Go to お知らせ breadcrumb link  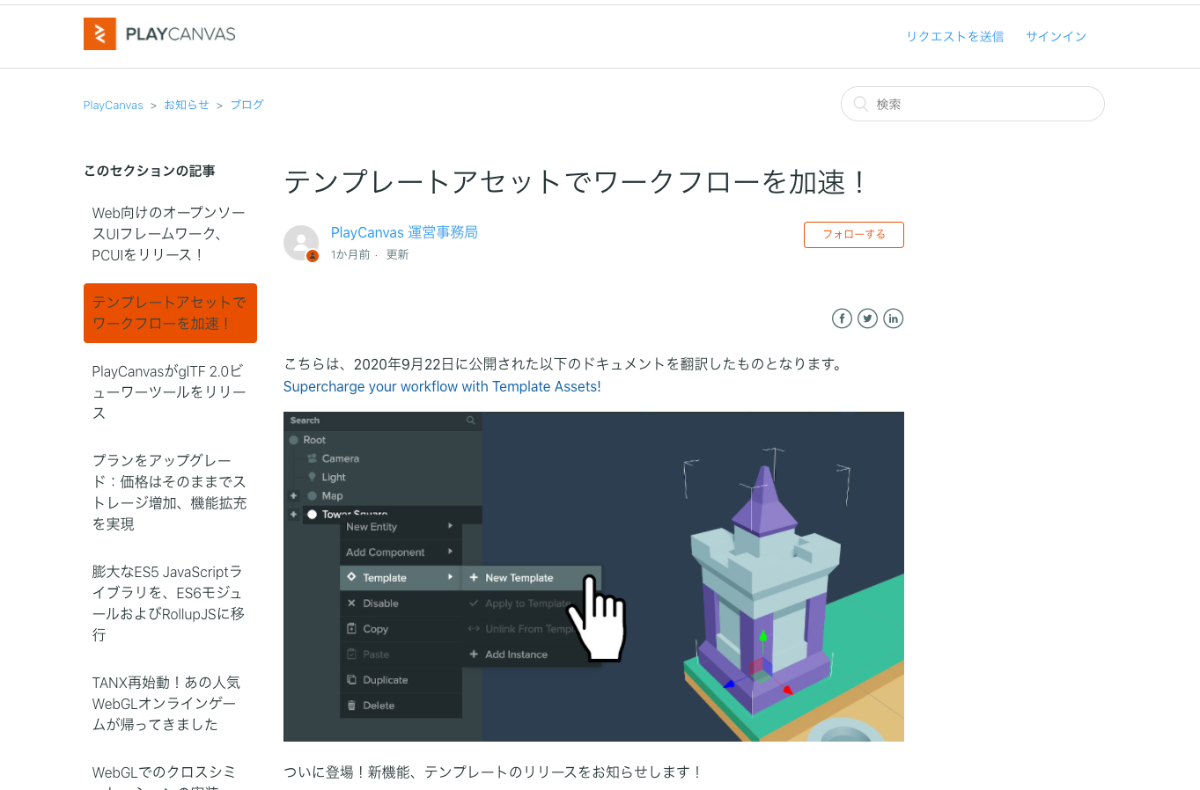click(x=187, y=105)
